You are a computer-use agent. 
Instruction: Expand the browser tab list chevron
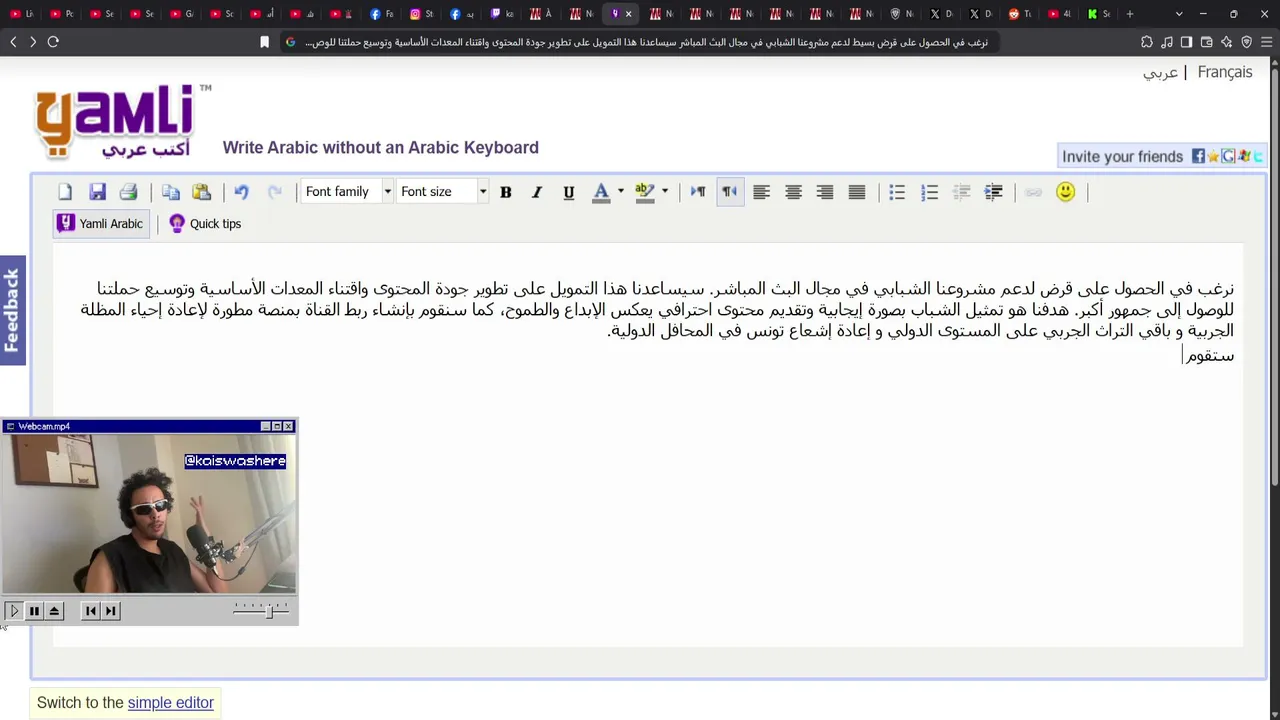tap(1179, 14)
